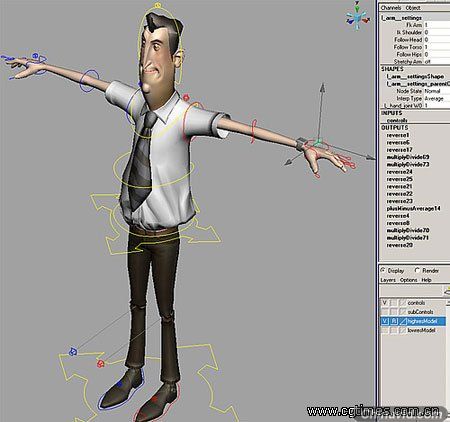This screenshot has width=450, height=422.
Task: Click the layer type box of highresModel
Action: pos(394,321)
